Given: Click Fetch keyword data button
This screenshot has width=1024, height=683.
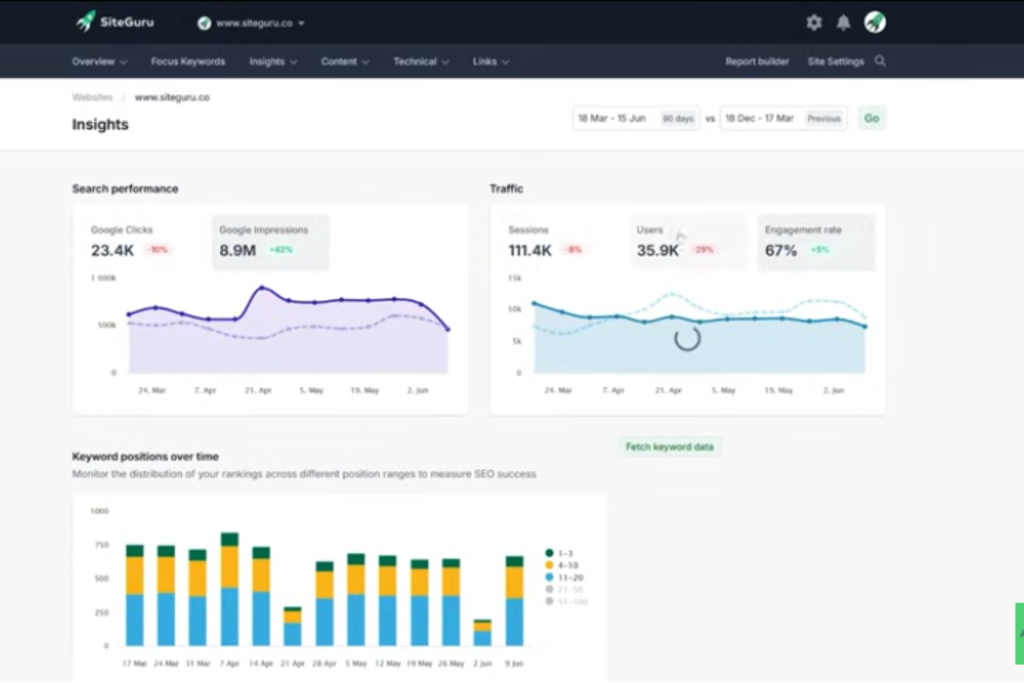Looking at the screenshot, I should click(x=669, y=447).
